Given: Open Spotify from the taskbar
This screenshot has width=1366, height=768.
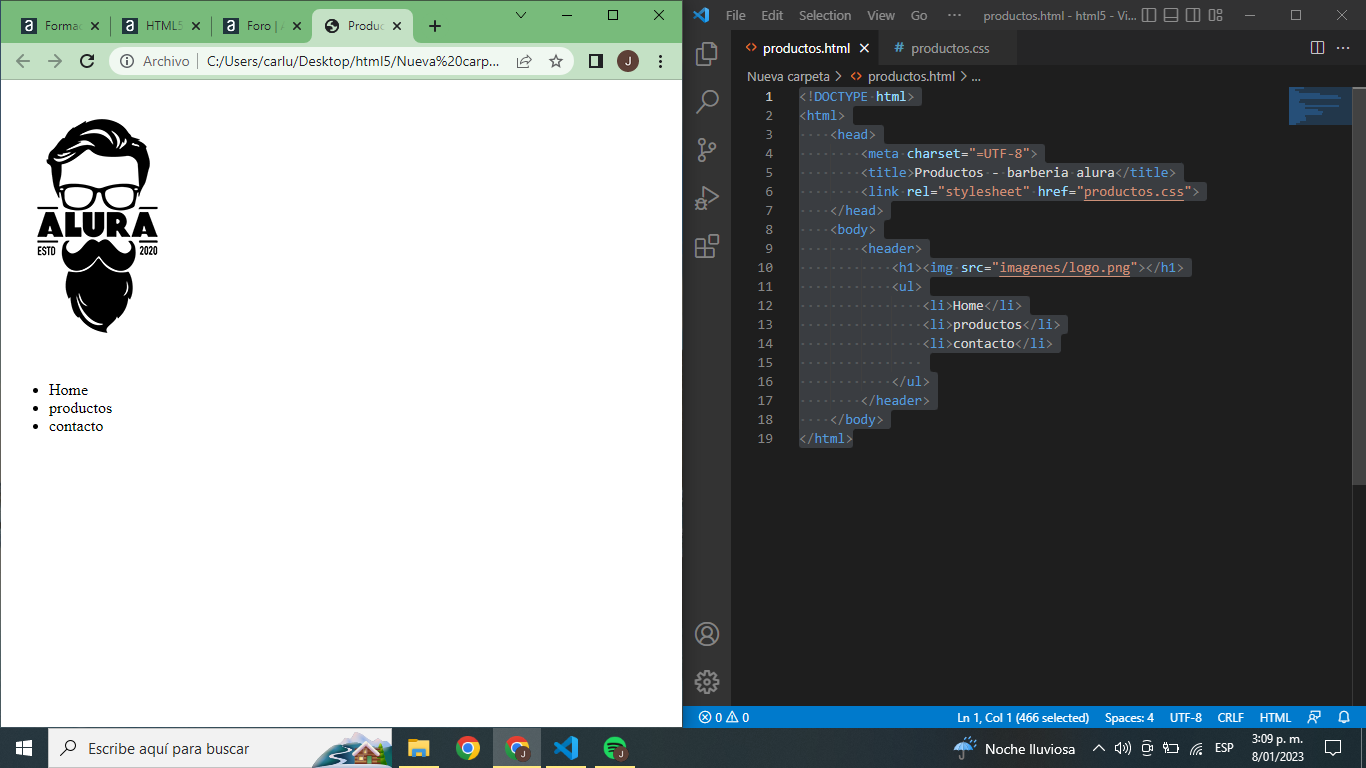Looking at the screenshot, I should coord(614,748).
